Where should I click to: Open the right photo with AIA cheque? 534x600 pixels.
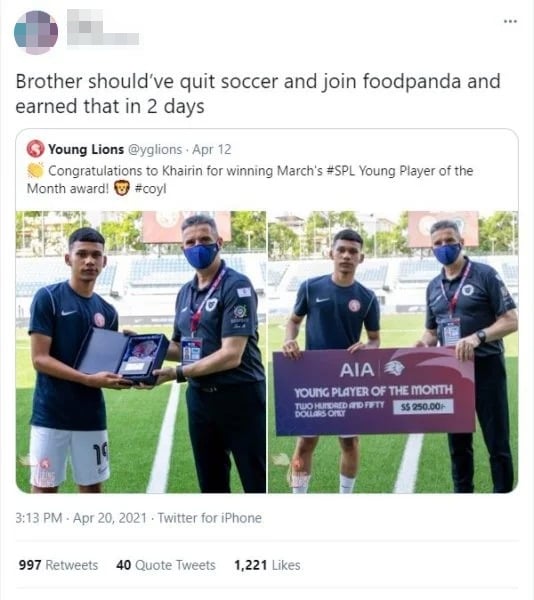point(393,352)
